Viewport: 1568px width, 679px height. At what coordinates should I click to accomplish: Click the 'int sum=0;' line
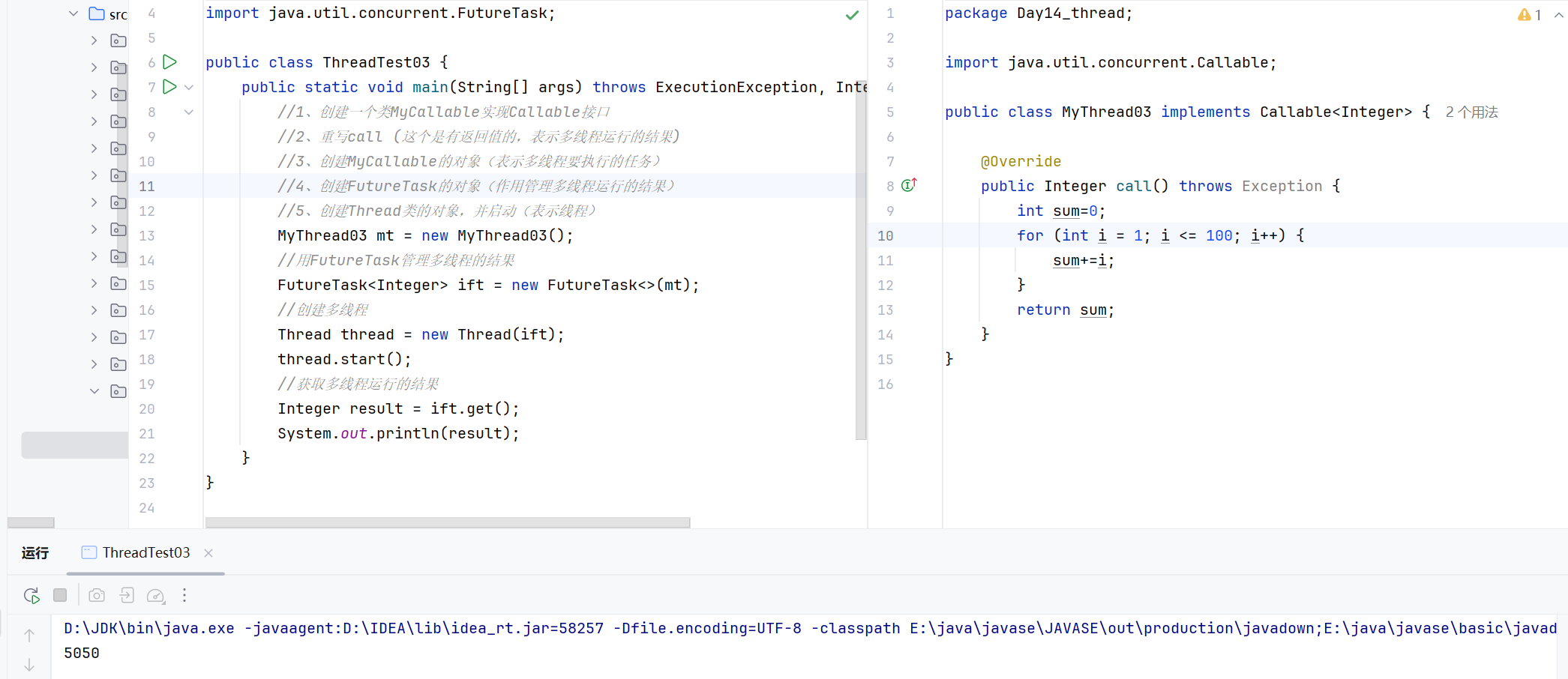coord(1061,211)
